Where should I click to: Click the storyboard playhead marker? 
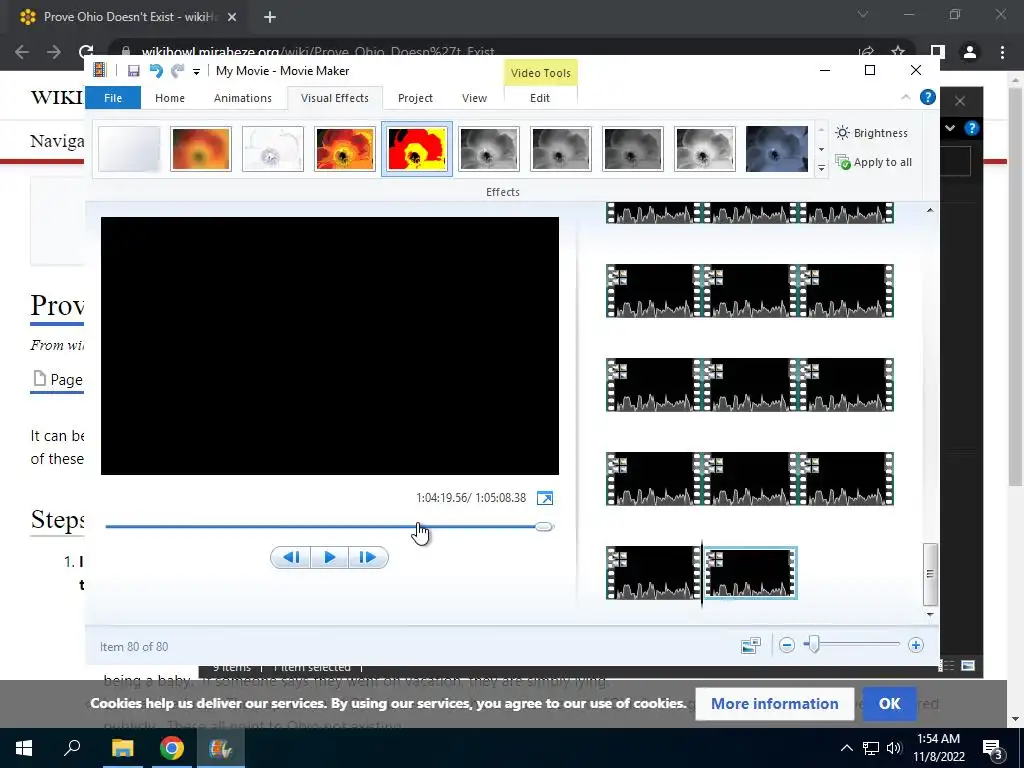702,573
